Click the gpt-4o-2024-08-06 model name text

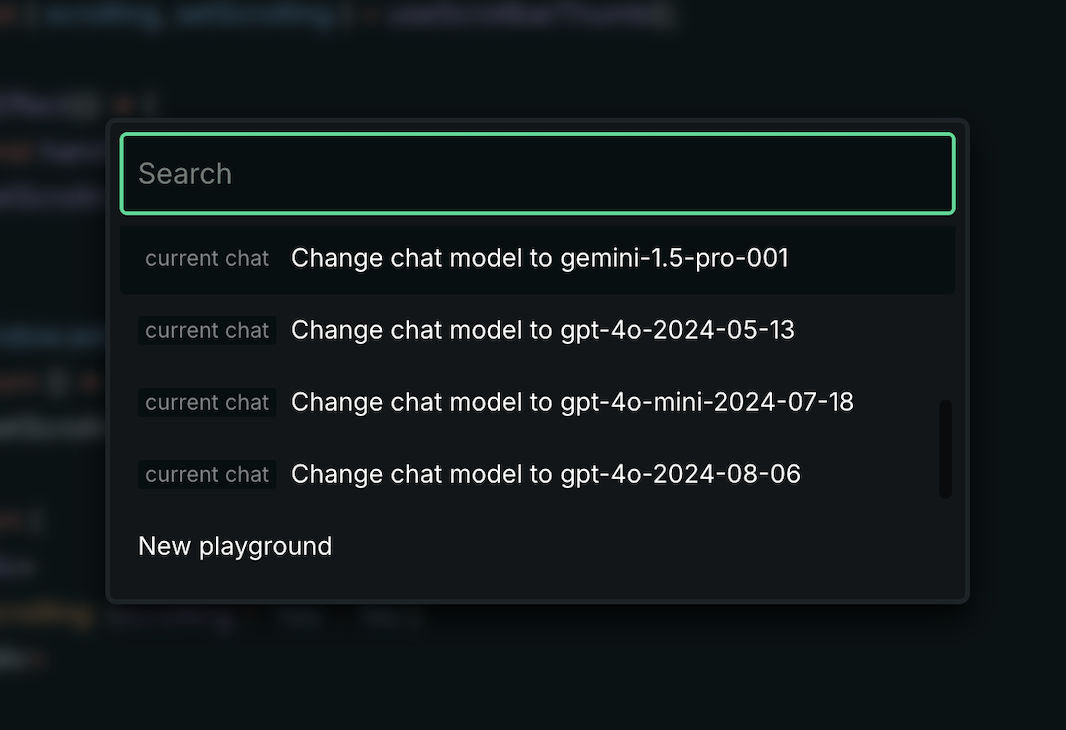tap(680, 475)
